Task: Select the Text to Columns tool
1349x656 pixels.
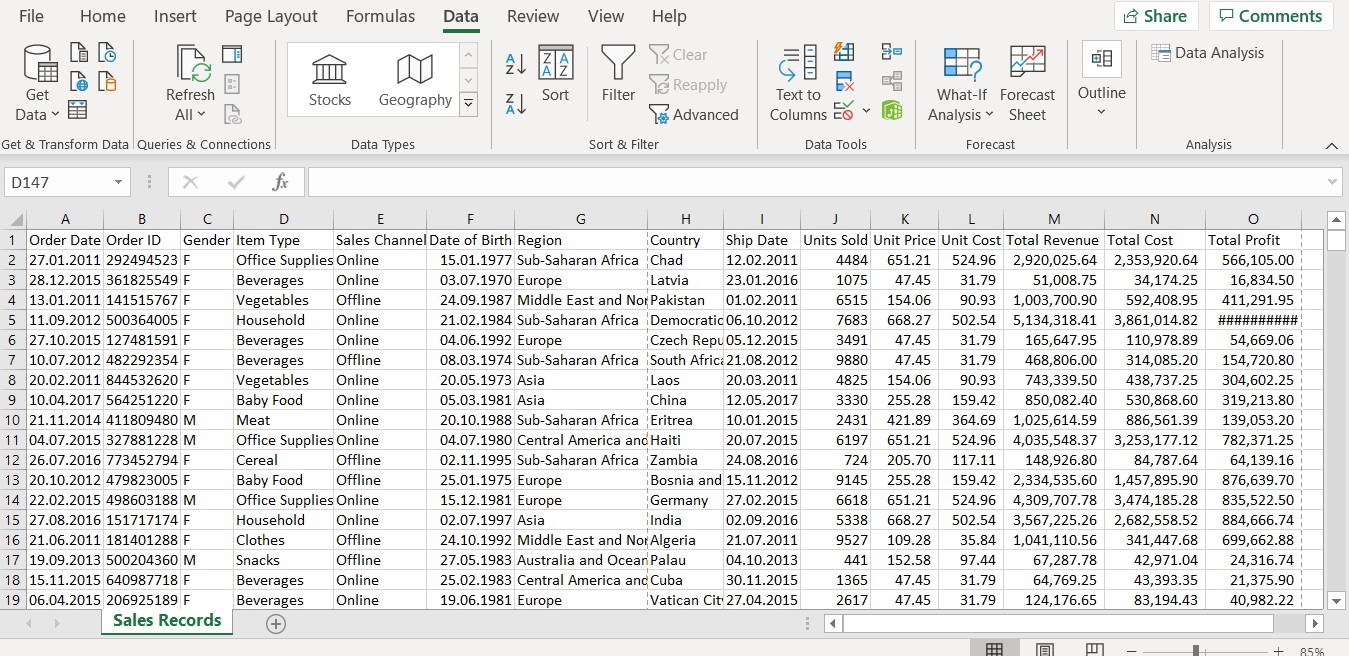Action: click(796, 80)
